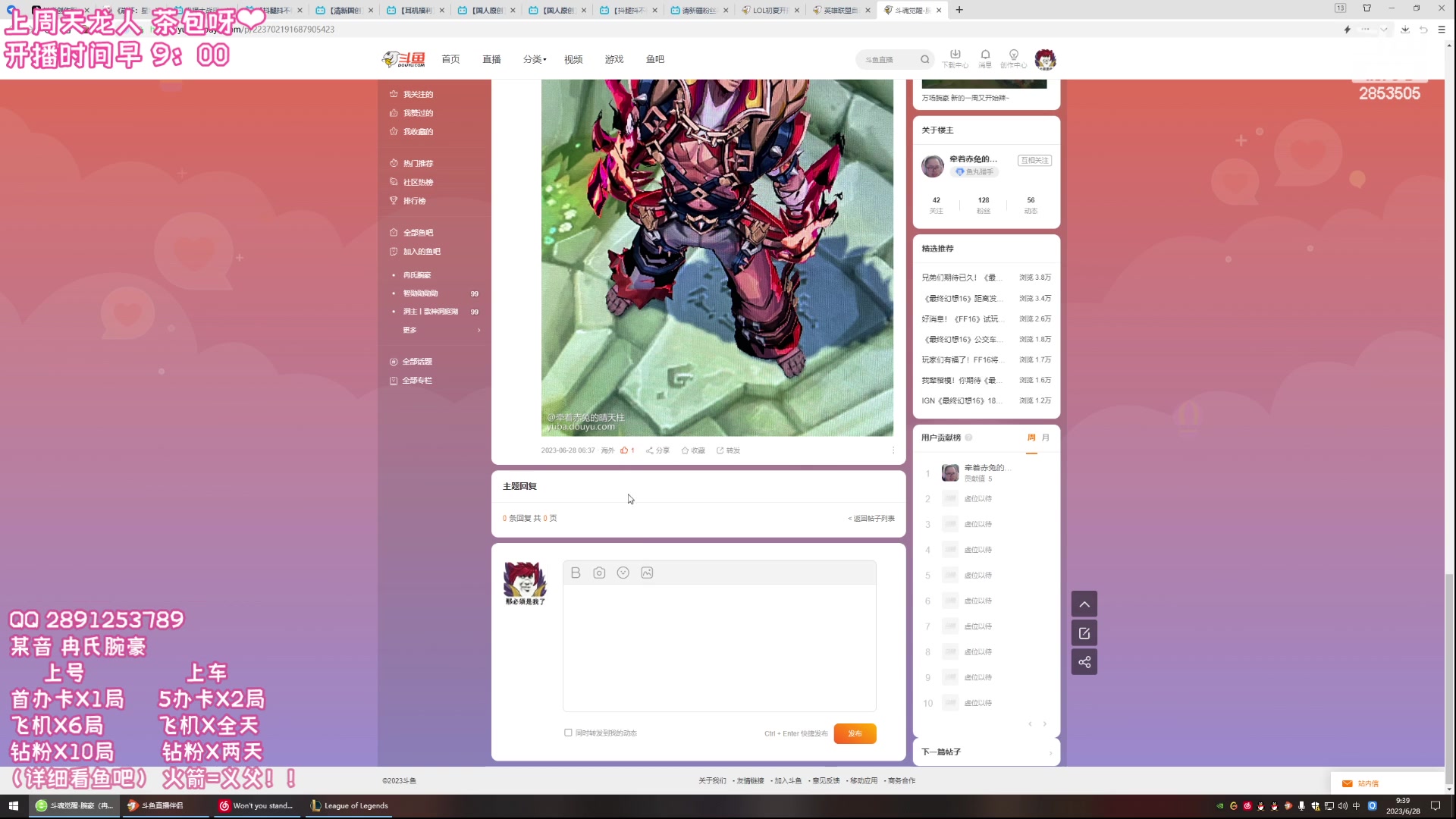Viewport: 1456px width, 819px height.
Task: Open 斗鱼直播伴侣 in the taskbar
Action: (165, 805)
